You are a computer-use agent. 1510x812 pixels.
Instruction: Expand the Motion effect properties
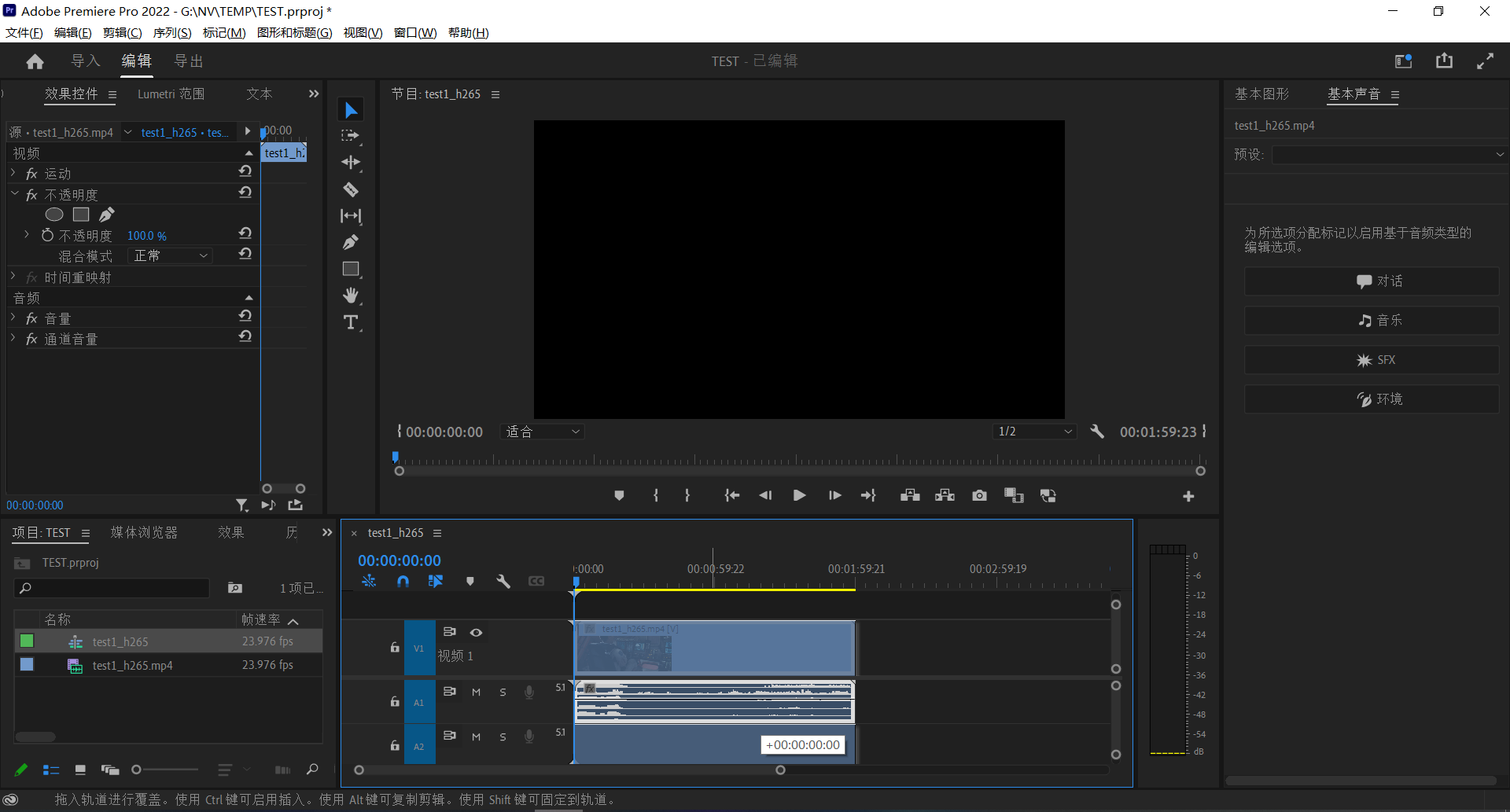click(13, 173)
